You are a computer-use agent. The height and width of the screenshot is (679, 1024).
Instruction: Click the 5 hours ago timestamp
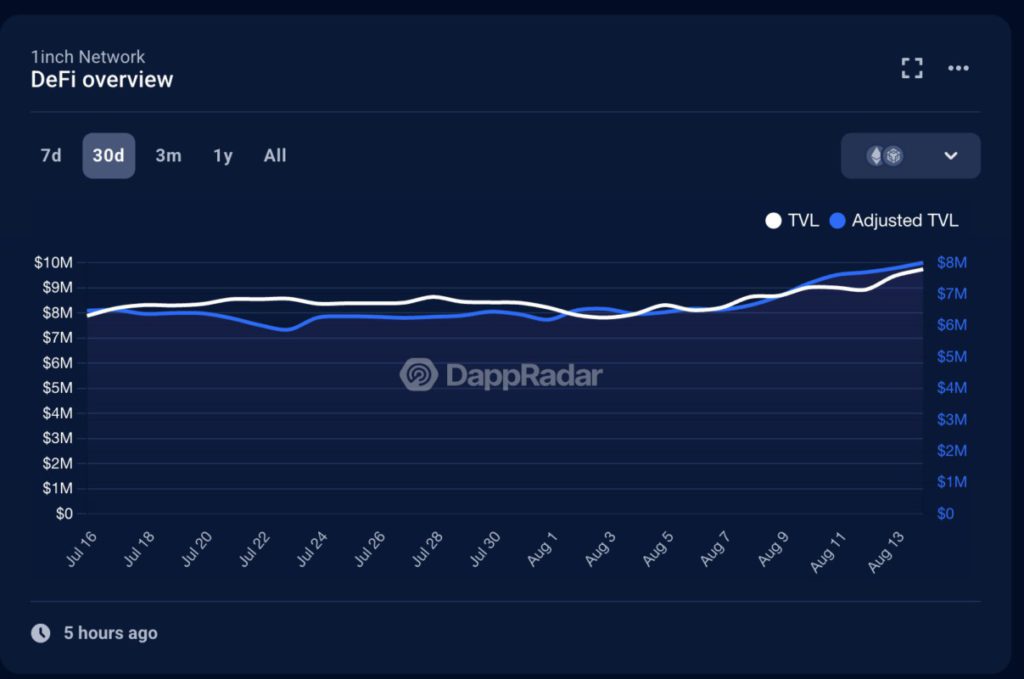coord(110,633)
